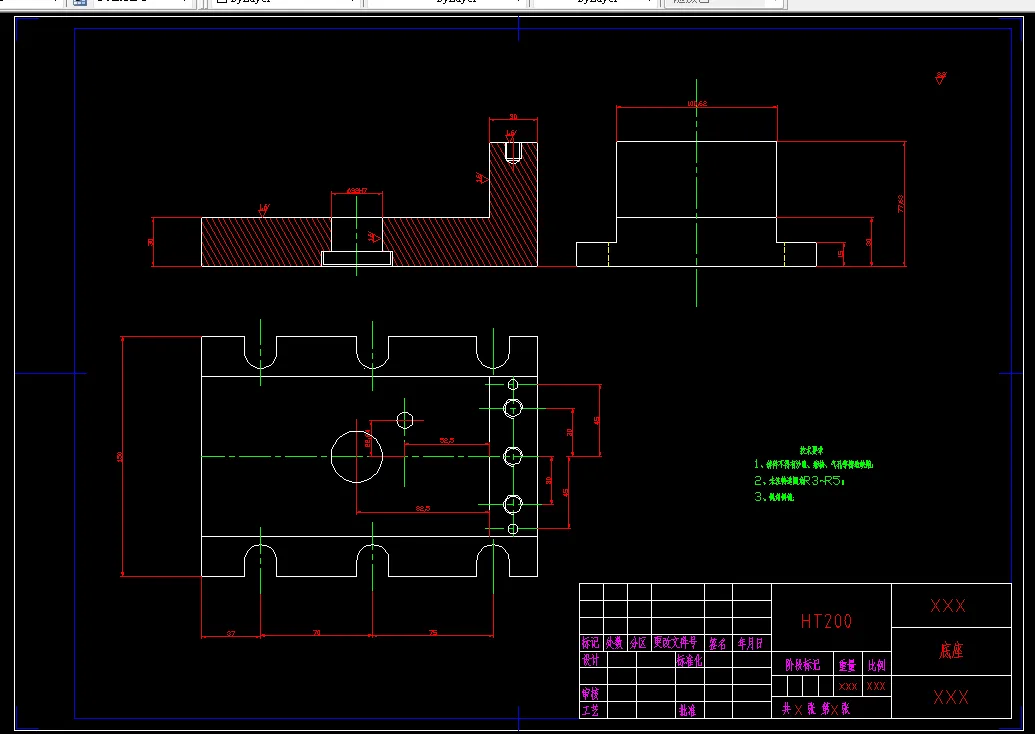The image size is (1035, 734).
Task: Click the 标准化 label
Action: [689, 660]
